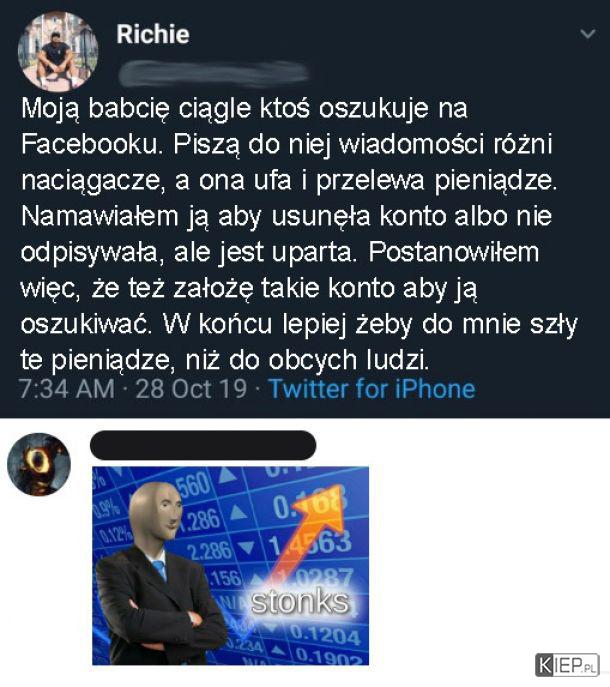
Task: Select the blurred handle below Richie
Action: 213,73
